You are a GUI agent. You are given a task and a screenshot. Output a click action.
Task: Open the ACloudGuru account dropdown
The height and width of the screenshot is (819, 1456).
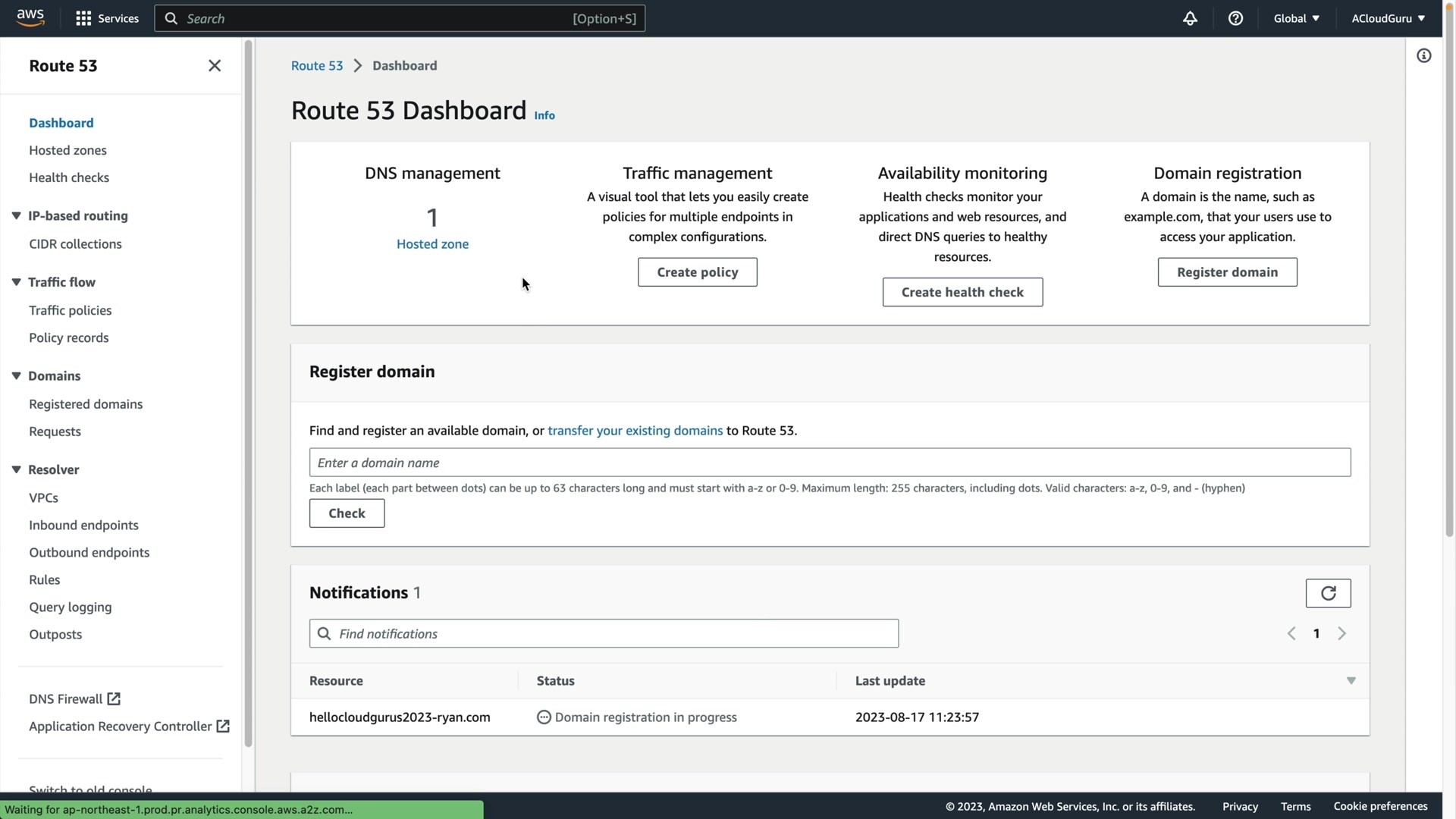click(x=1388, y=18)
